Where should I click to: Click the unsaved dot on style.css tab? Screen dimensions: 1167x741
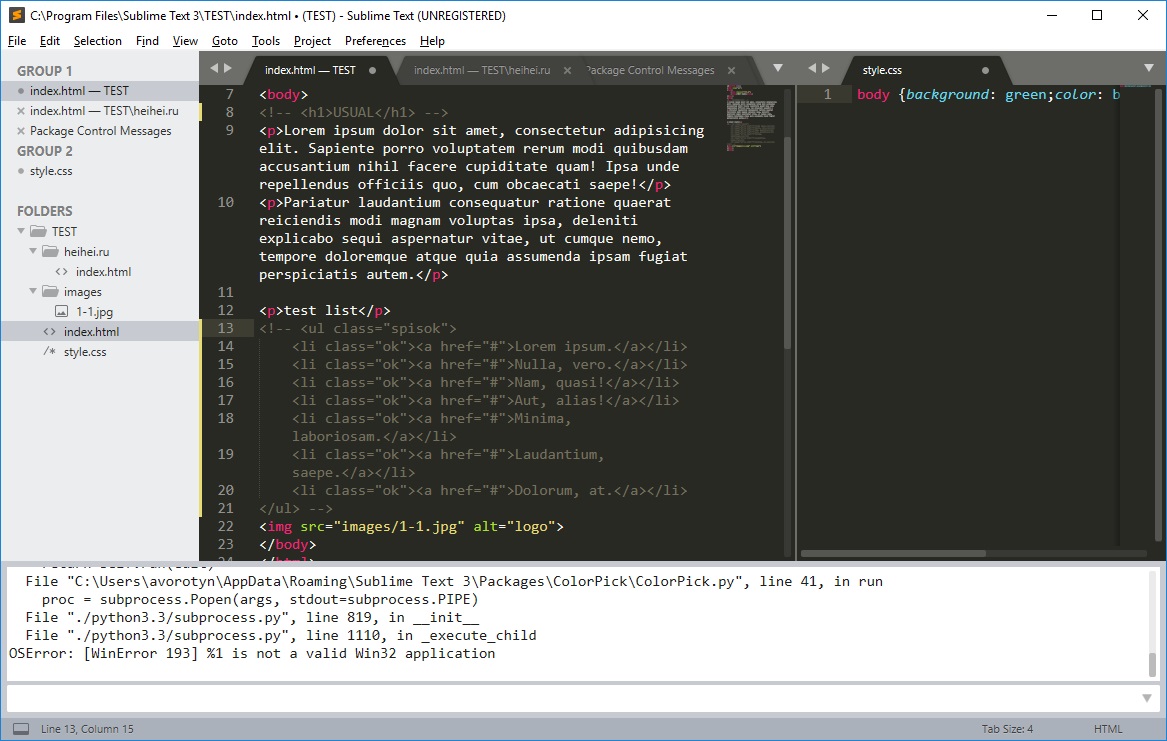tap(985, 71)
